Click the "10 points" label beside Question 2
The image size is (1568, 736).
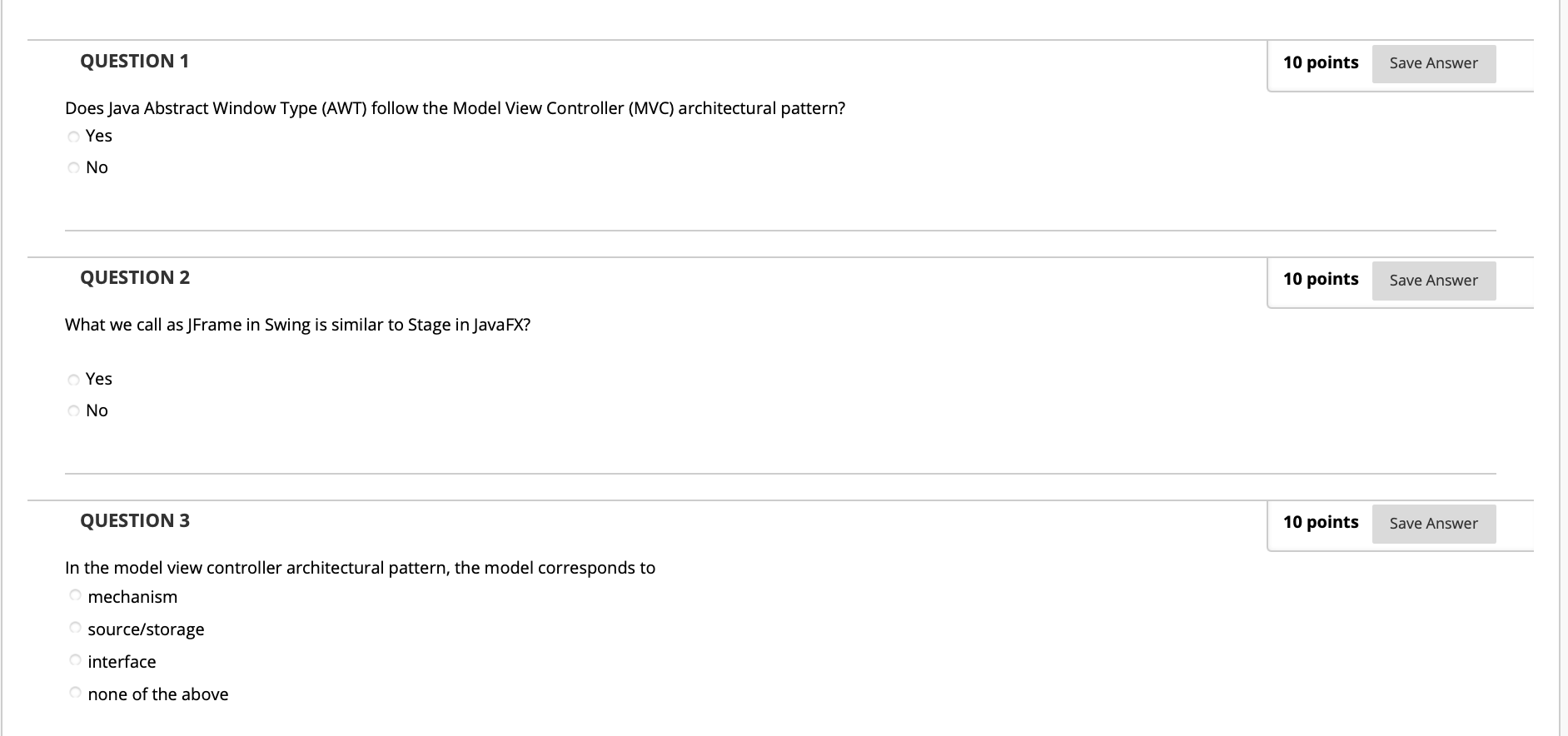click(x=1321, y=279)
